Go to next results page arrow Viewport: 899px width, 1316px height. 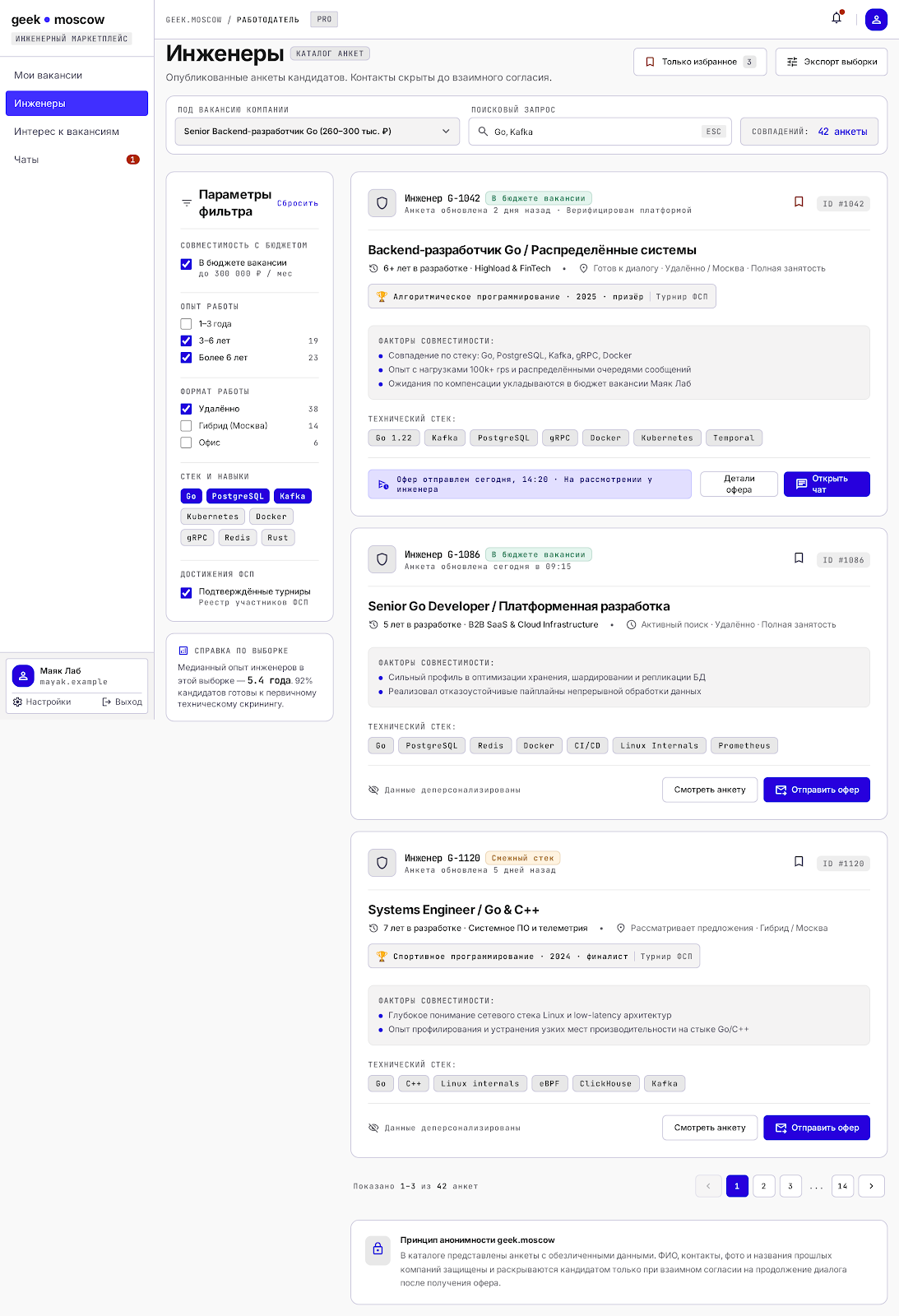pos(871,1186)
